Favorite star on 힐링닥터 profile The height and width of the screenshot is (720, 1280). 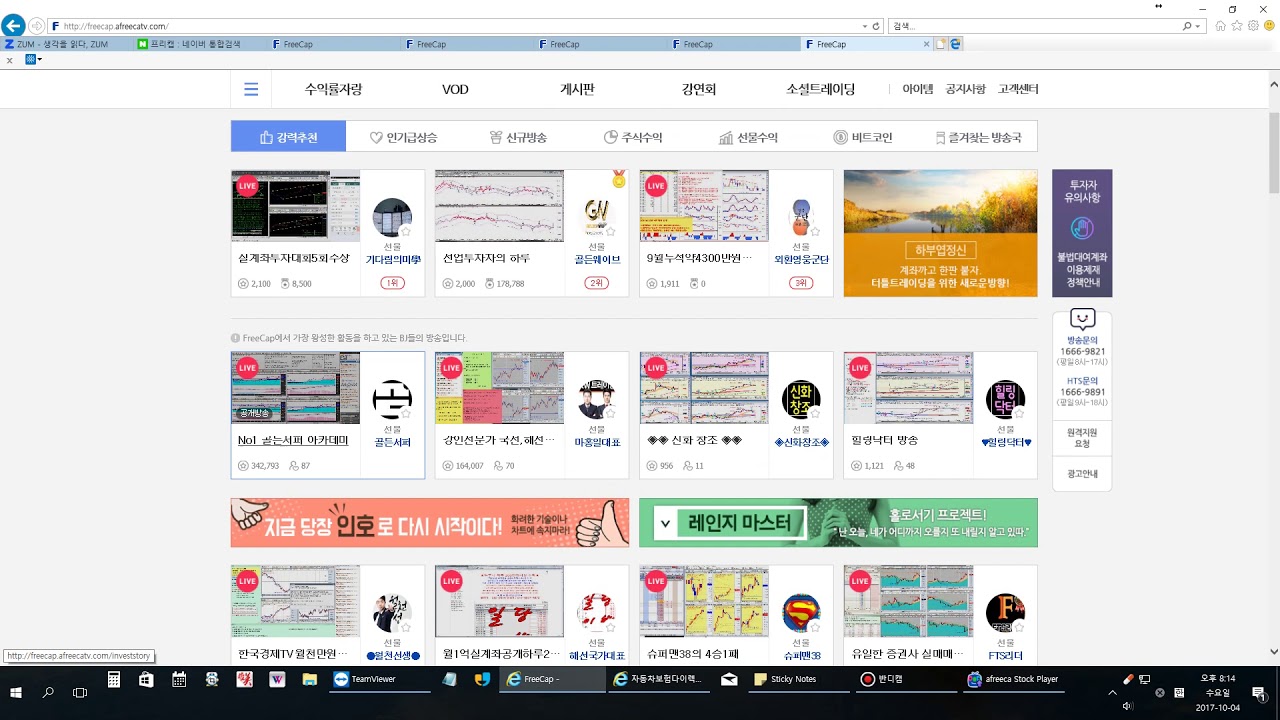(1018, 413)
